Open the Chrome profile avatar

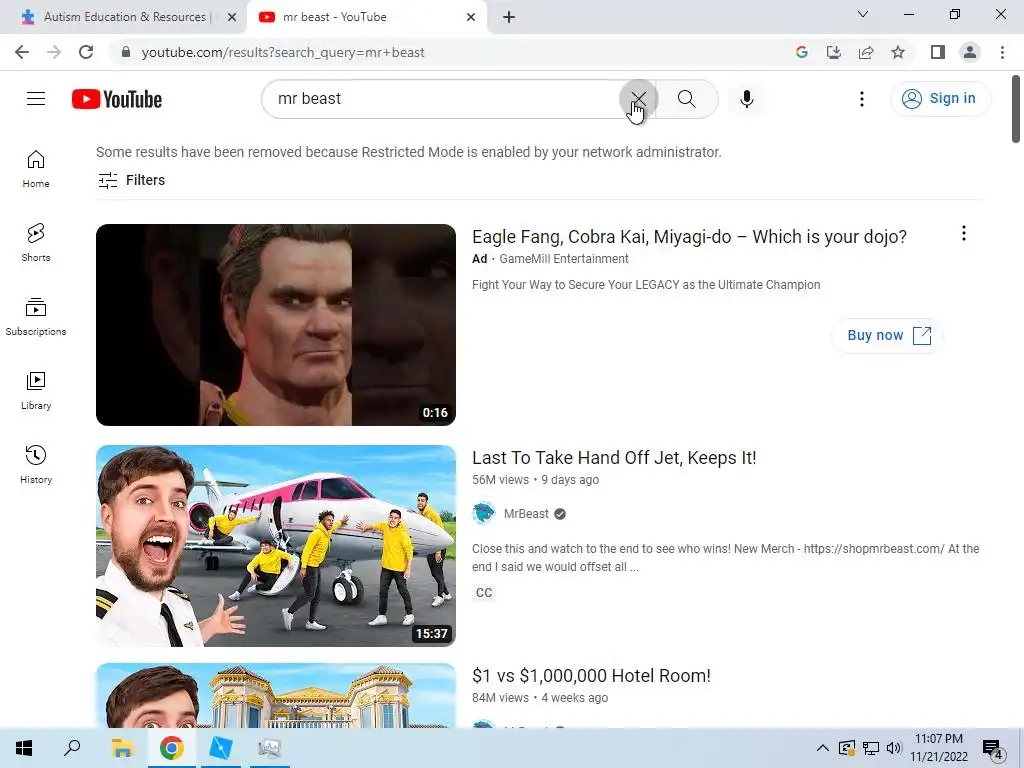[x=970, y=52]
